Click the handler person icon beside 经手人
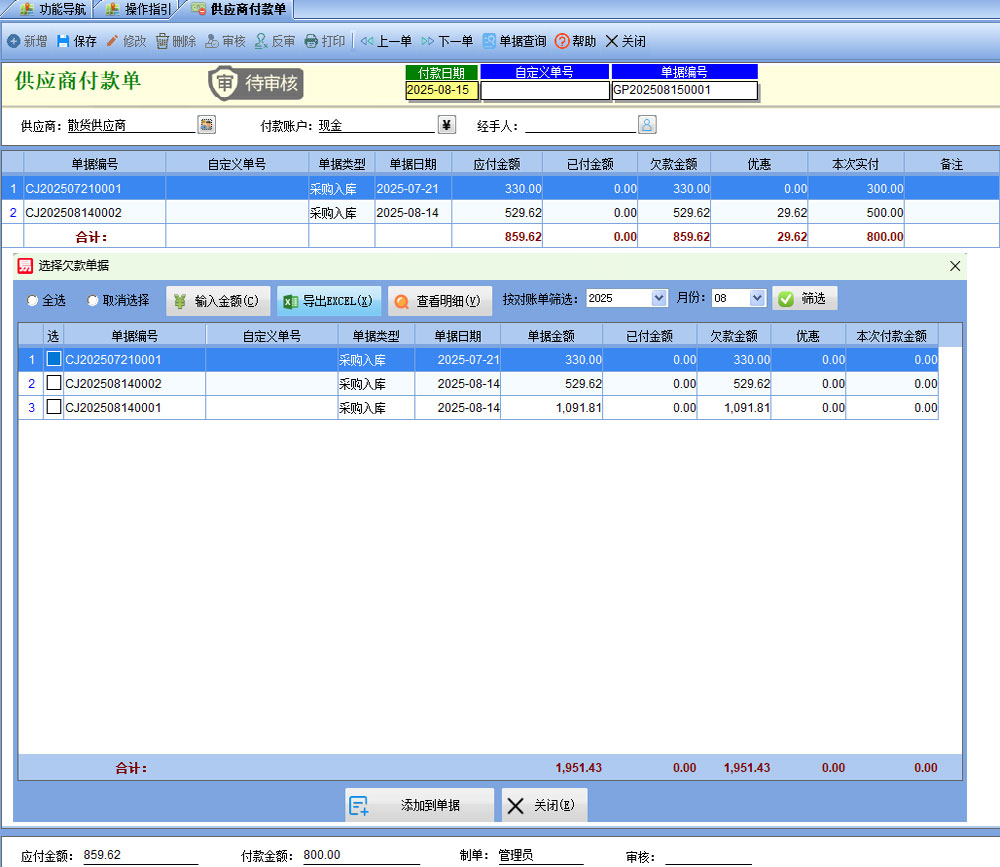Viewport: 1000px width, 867px height. click(647, 125)
